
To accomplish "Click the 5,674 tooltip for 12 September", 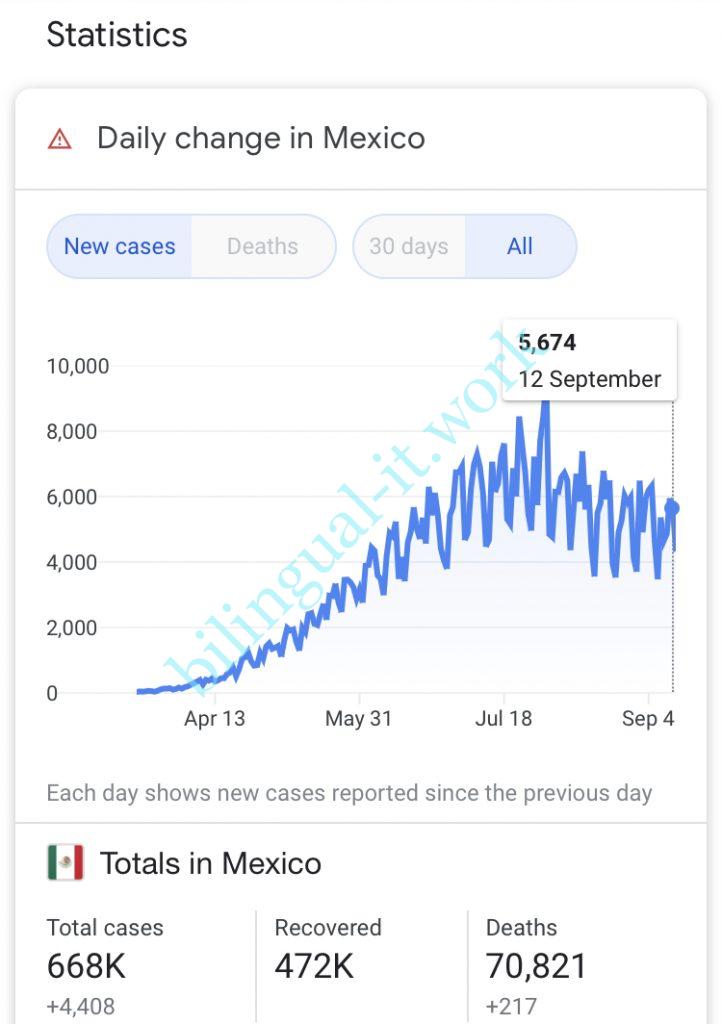I will 588,361.
